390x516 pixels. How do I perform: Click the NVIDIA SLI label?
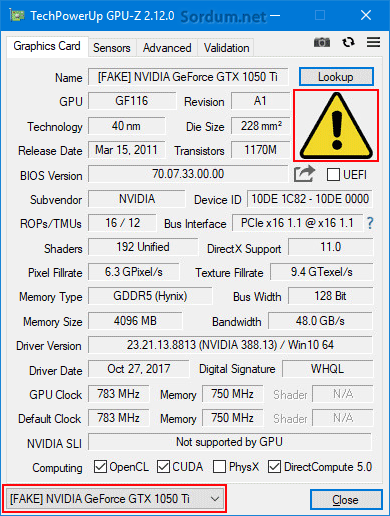pyautogui.click(x=54, y=444)
